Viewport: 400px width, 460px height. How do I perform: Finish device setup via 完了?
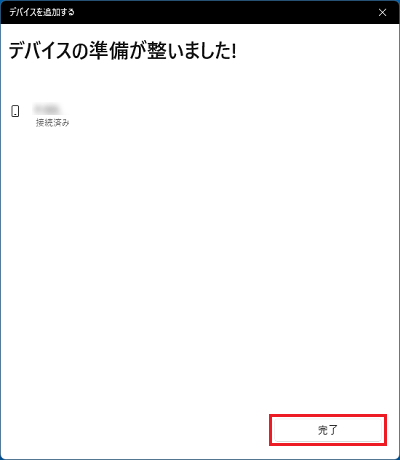(x=328, y=430)
